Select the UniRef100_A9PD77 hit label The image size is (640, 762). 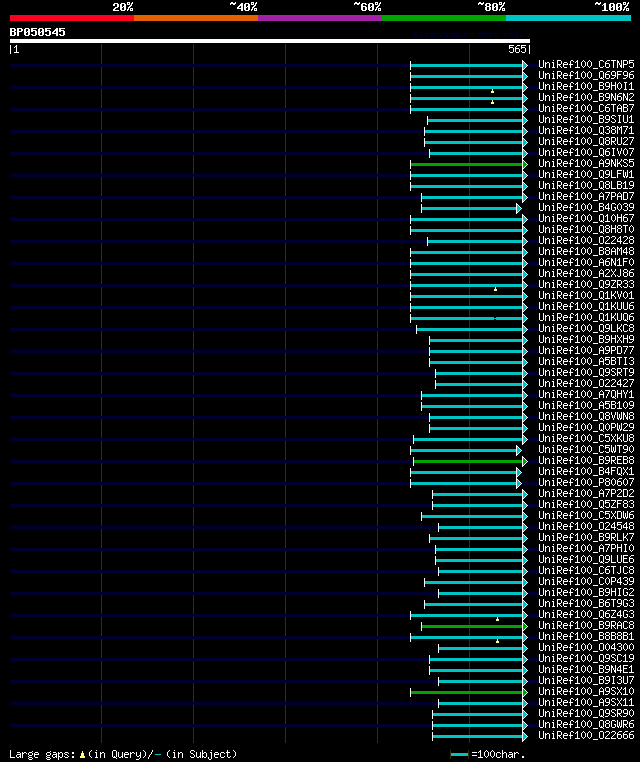[586, 350]
